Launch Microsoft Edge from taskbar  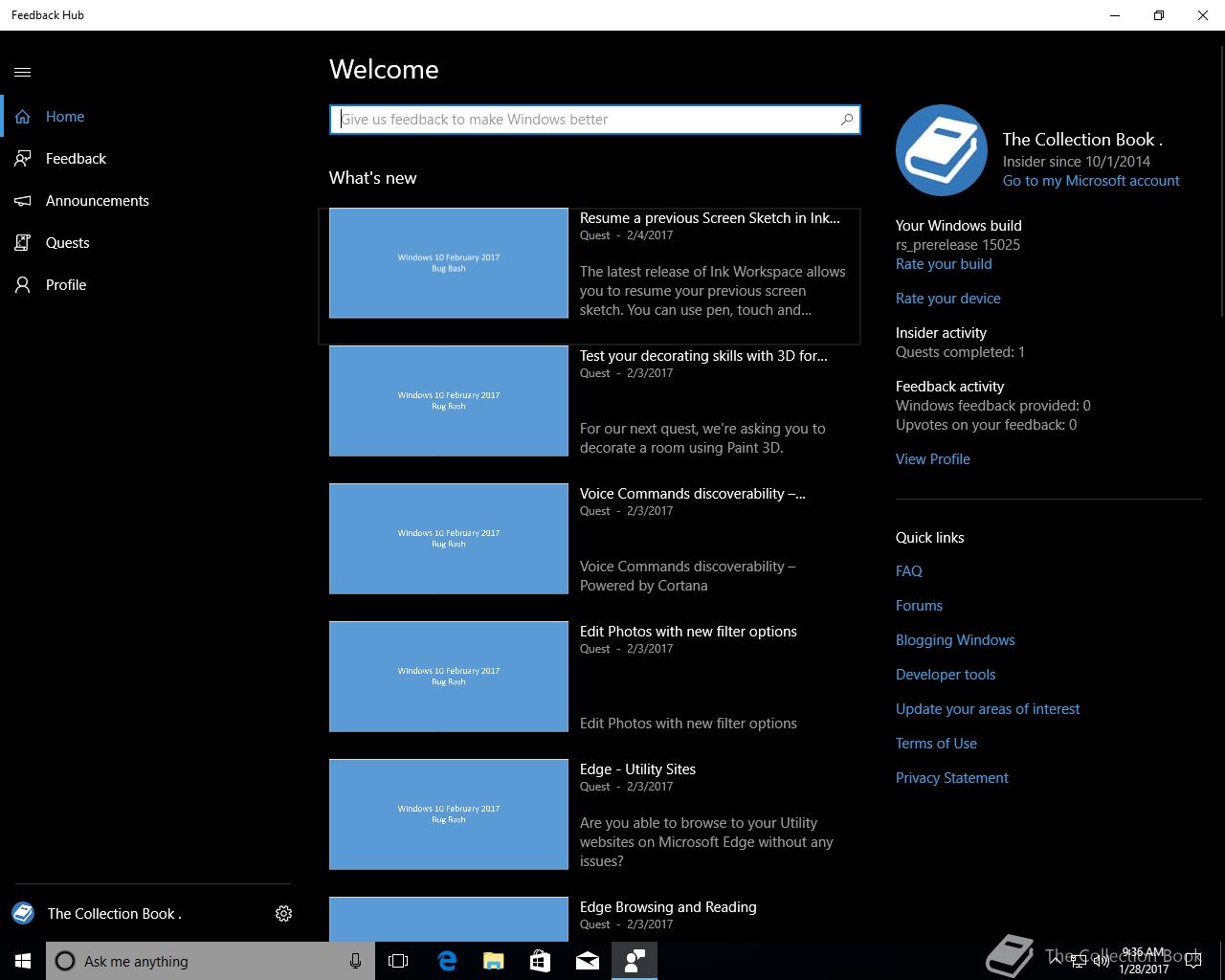pos(447,961)
